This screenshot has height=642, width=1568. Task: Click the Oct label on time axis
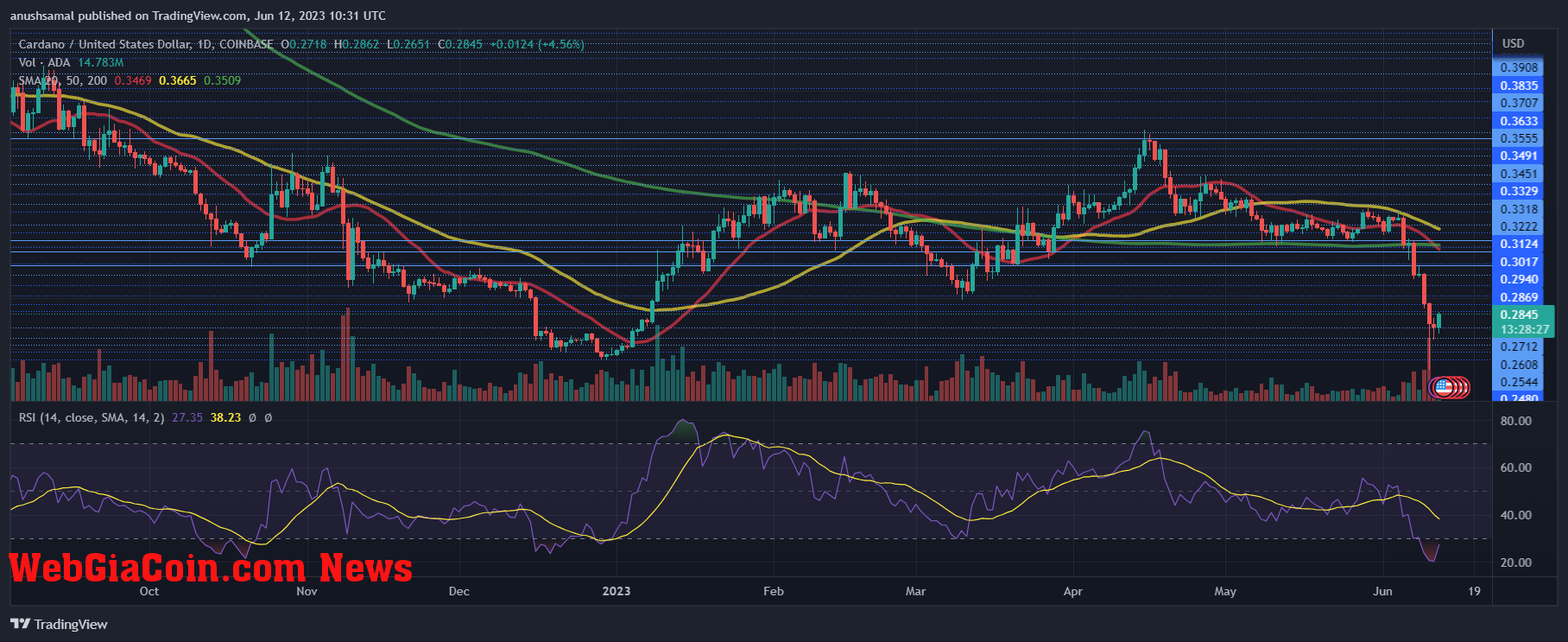(149, 591)
